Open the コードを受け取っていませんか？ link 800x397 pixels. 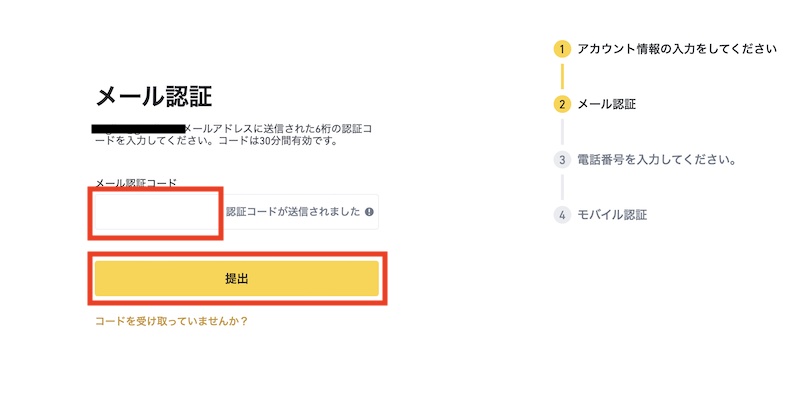(171, 321)
